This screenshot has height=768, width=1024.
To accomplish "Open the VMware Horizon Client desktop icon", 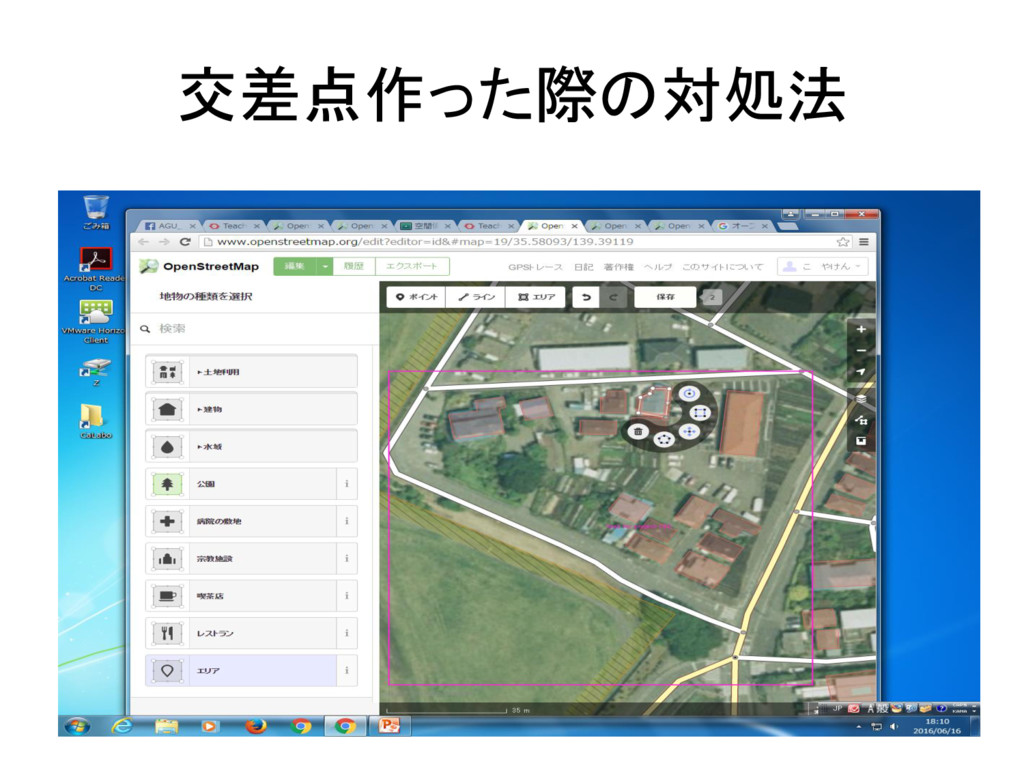I will (x=95, y=322).
